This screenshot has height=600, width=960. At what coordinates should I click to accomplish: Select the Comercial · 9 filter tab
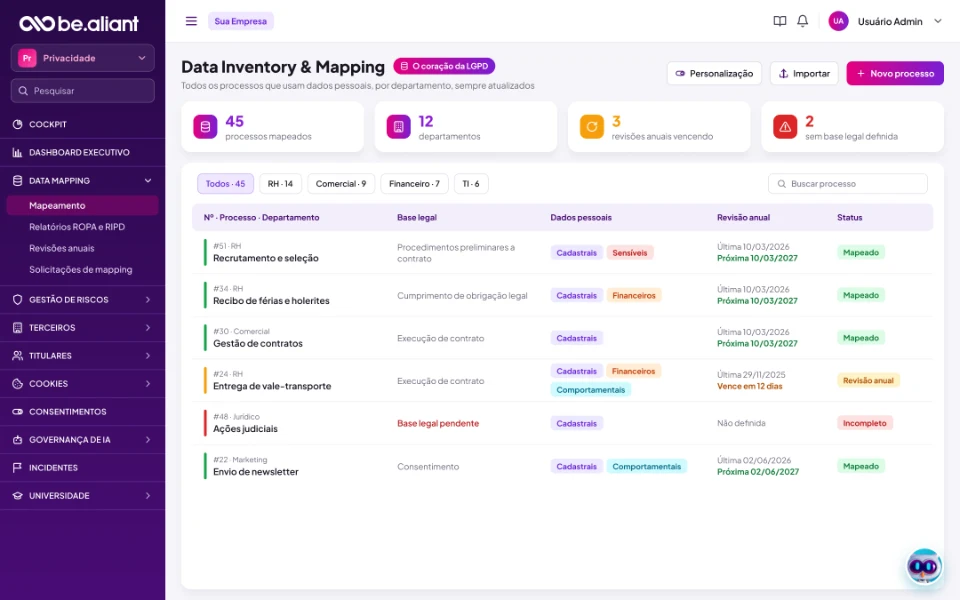coord(341,184)
